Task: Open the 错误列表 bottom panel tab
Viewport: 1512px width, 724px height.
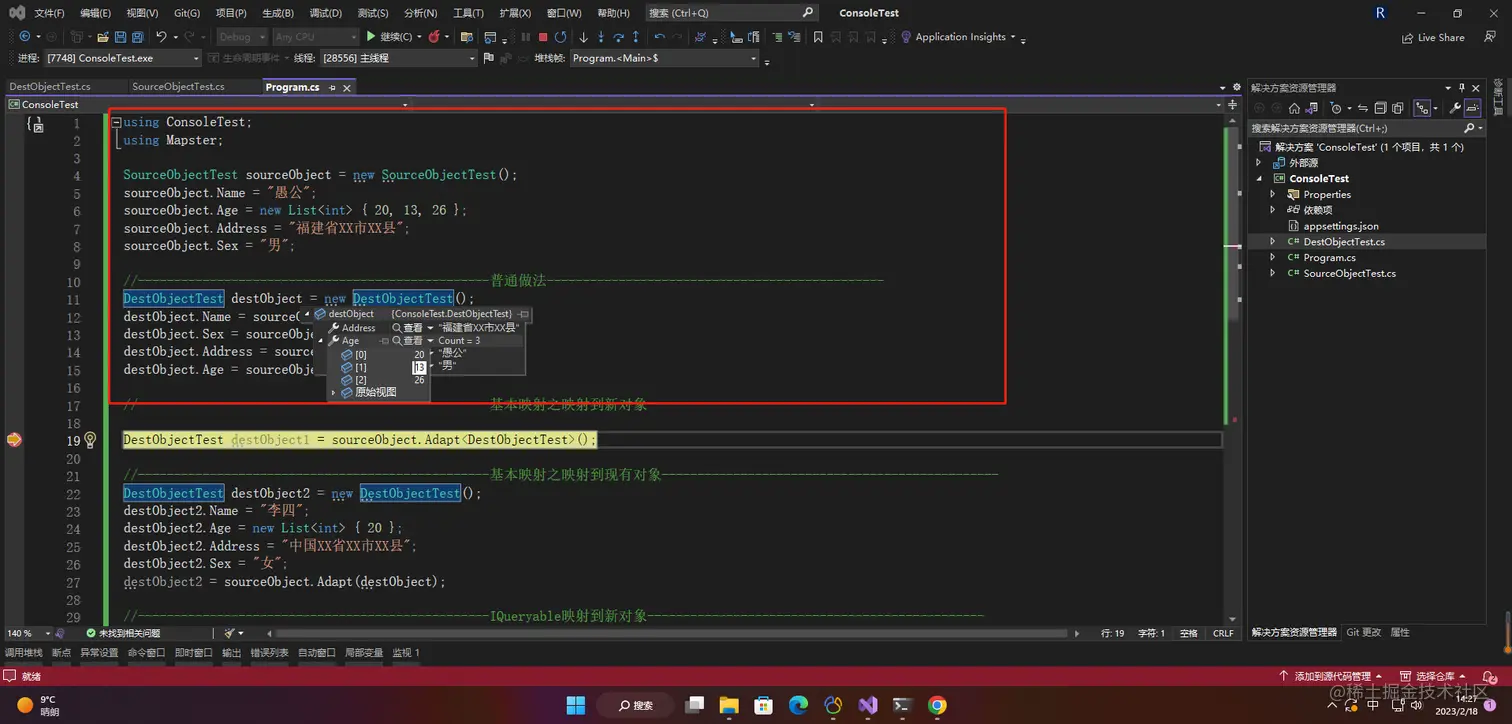Action: point(269,653)
